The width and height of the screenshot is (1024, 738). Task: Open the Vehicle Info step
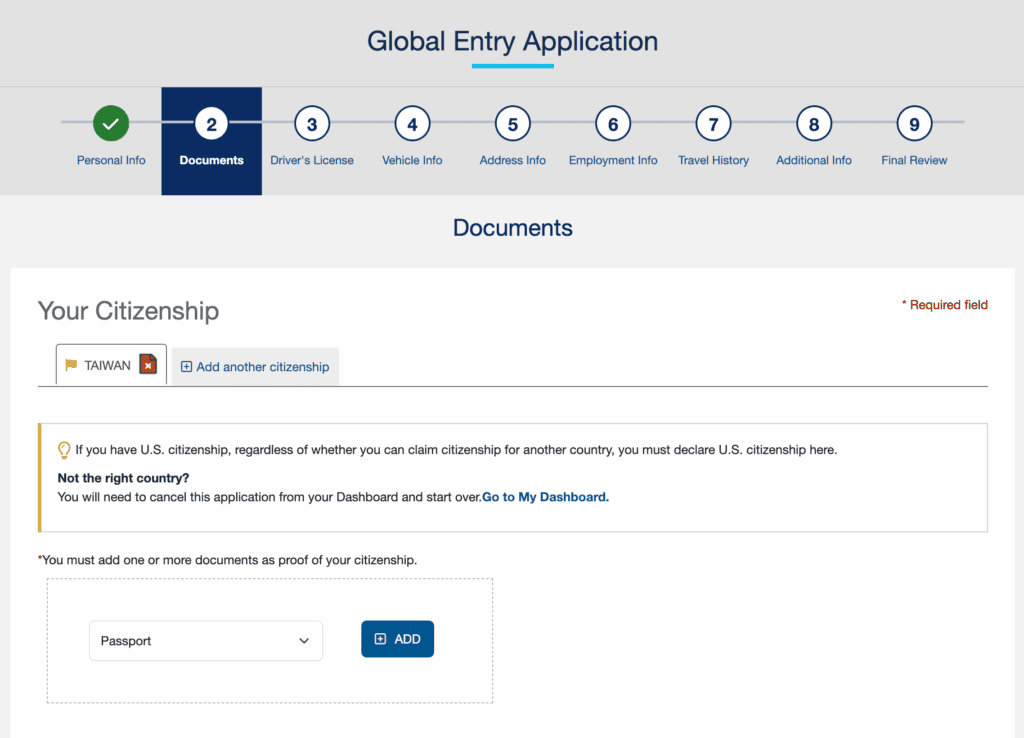[412, 123]
